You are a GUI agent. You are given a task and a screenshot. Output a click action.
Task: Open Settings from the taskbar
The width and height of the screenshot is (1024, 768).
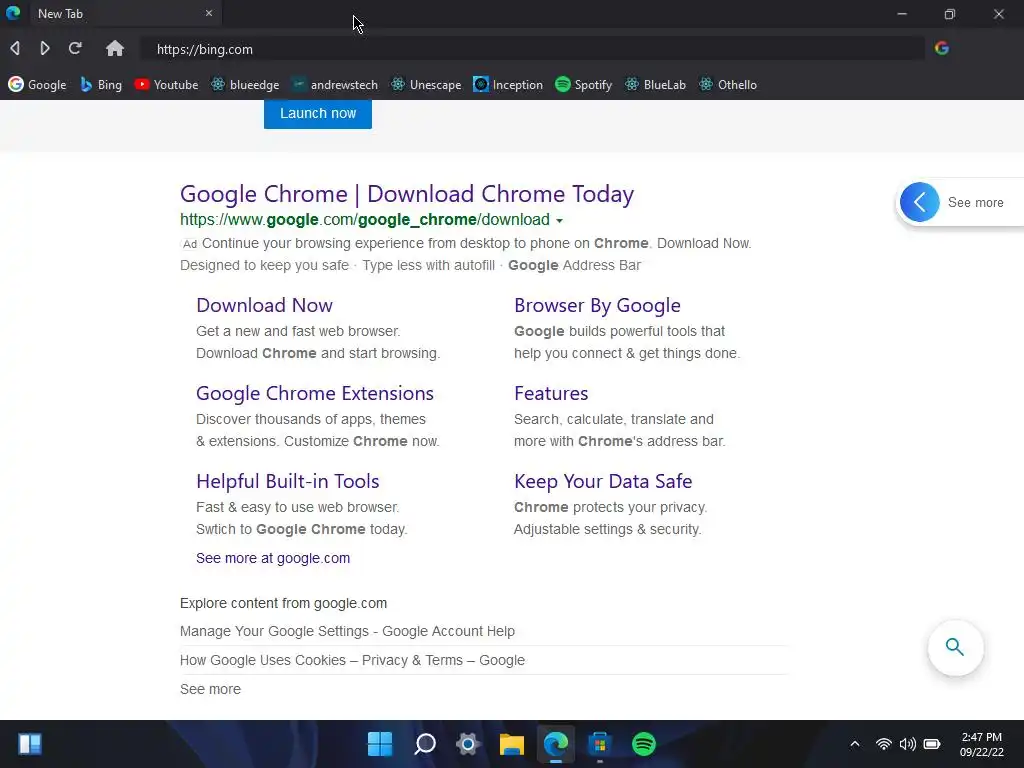pos(468,744)
